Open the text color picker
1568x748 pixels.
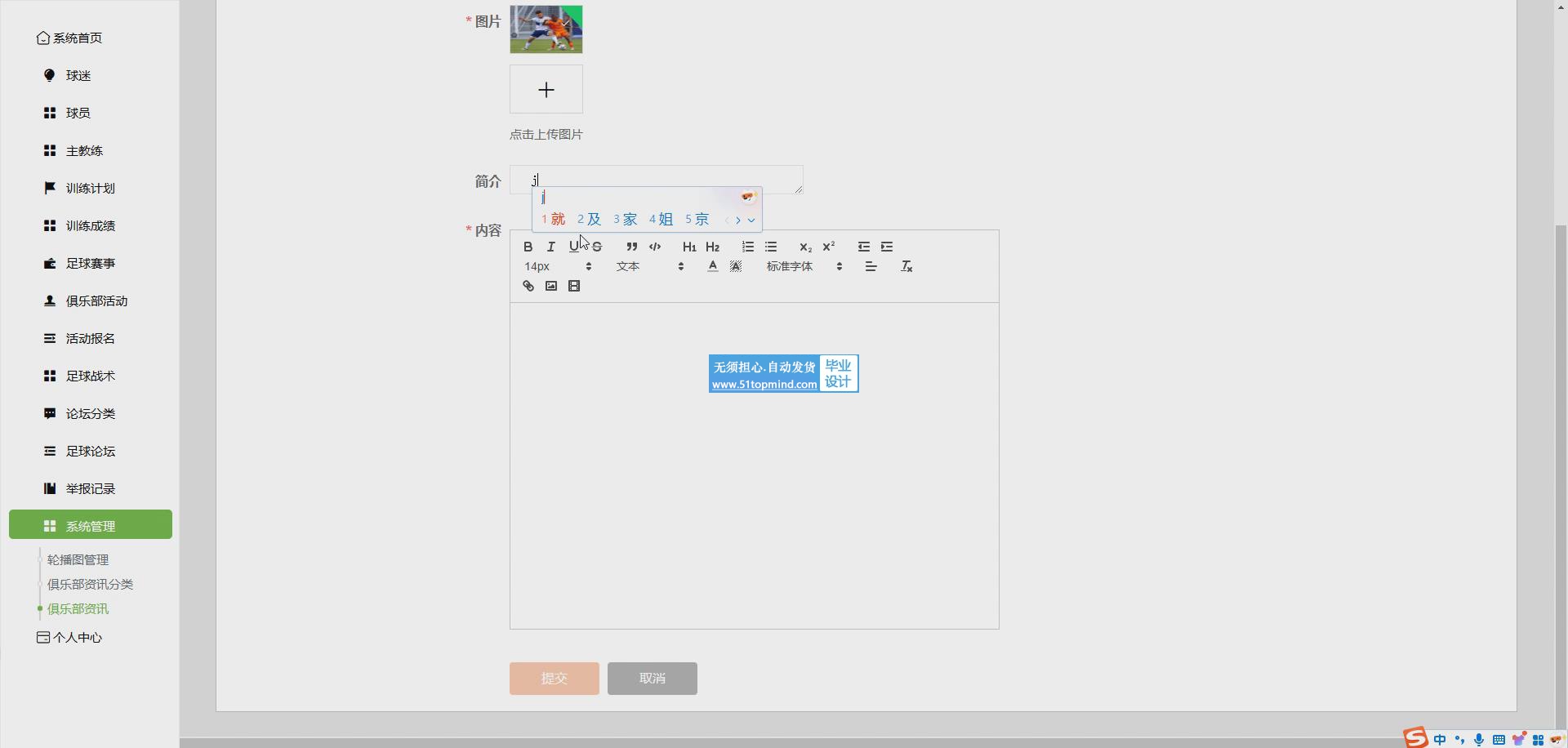click(x=713, y=266)
